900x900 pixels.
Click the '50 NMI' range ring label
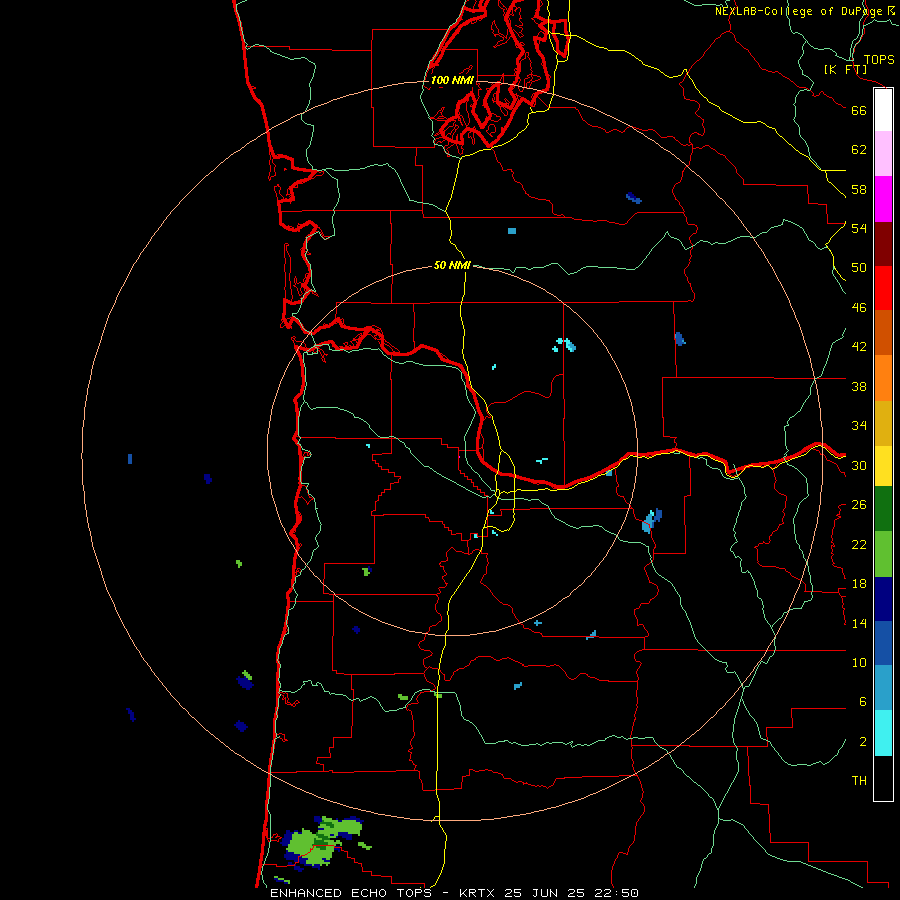click(x=452, y=265)
